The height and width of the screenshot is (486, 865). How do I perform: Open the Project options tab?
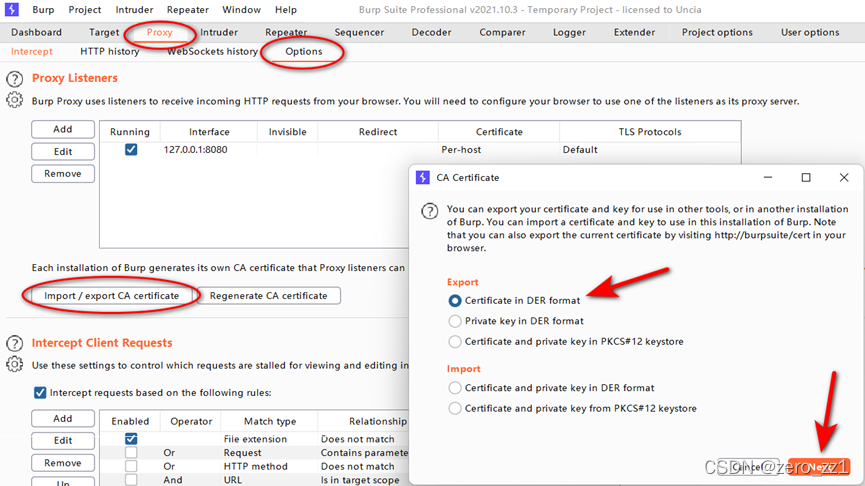717,32
